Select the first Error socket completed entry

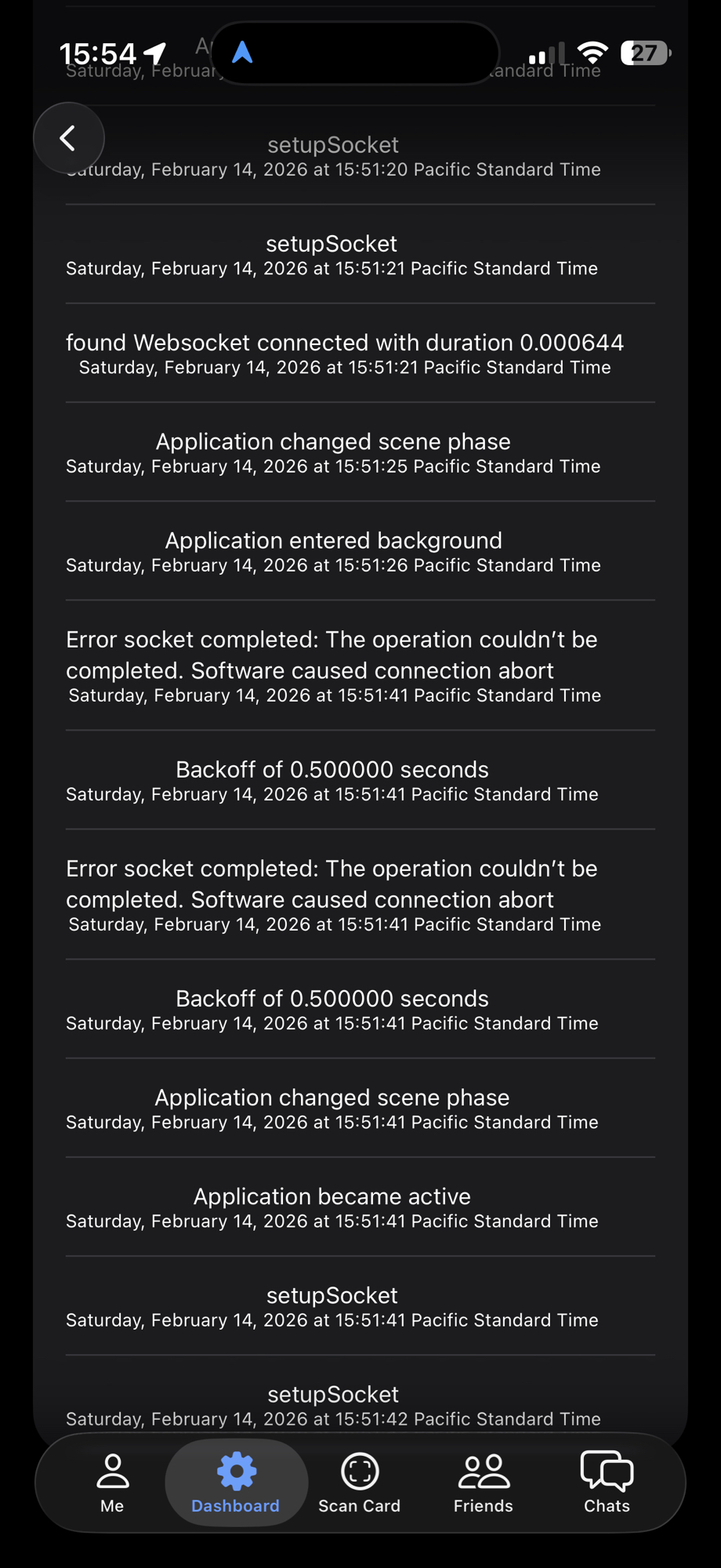tap(334, 665)
